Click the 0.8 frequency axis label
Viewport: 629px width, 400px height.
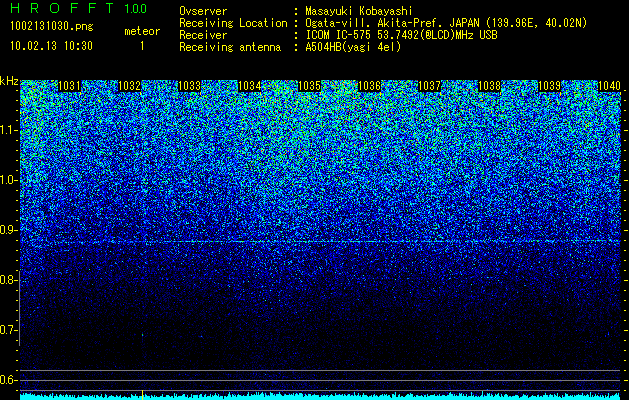pyautogui.click(x=9, y=280)
